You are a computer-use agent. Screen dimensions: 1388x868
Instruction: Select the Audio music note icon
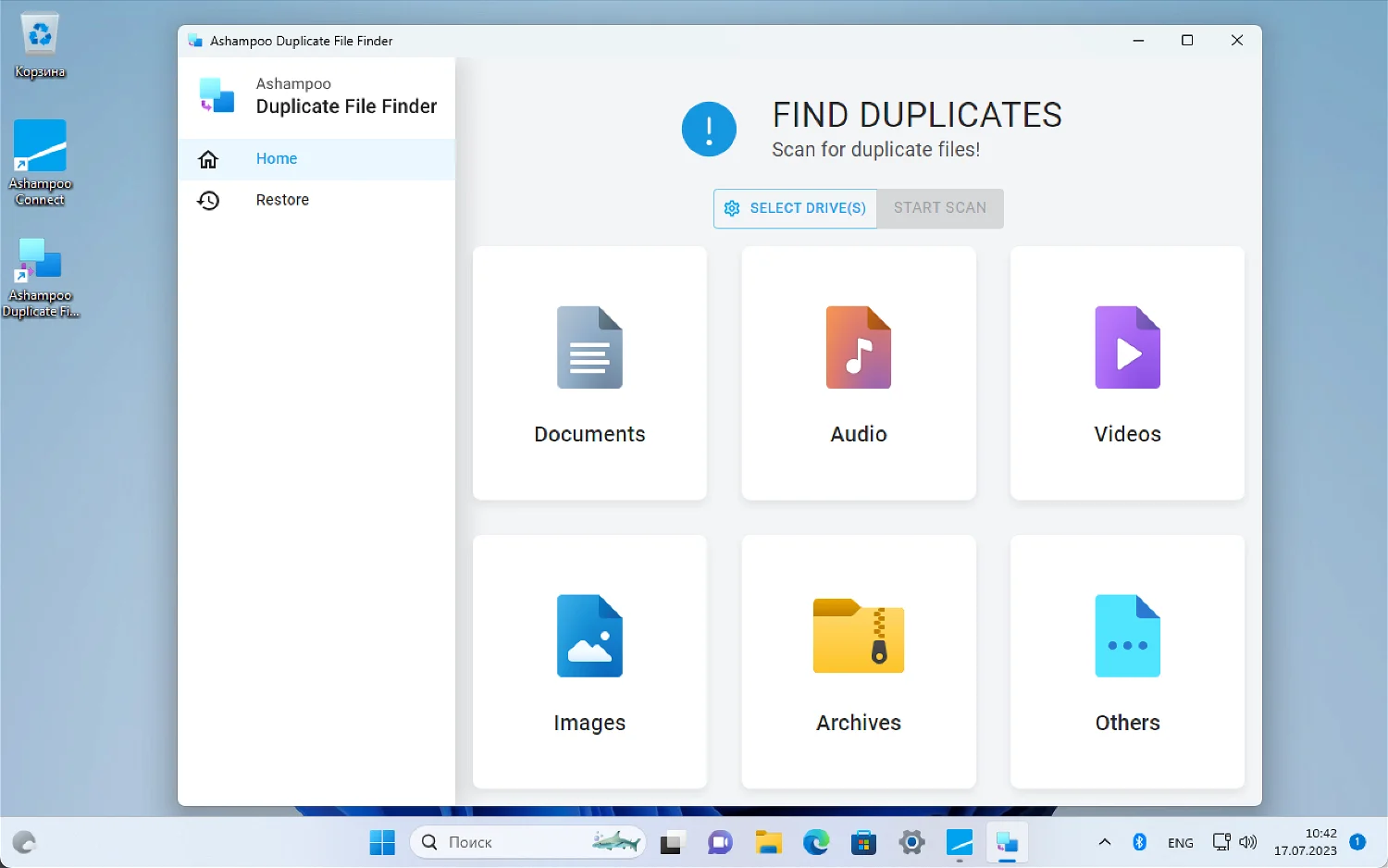858,347
